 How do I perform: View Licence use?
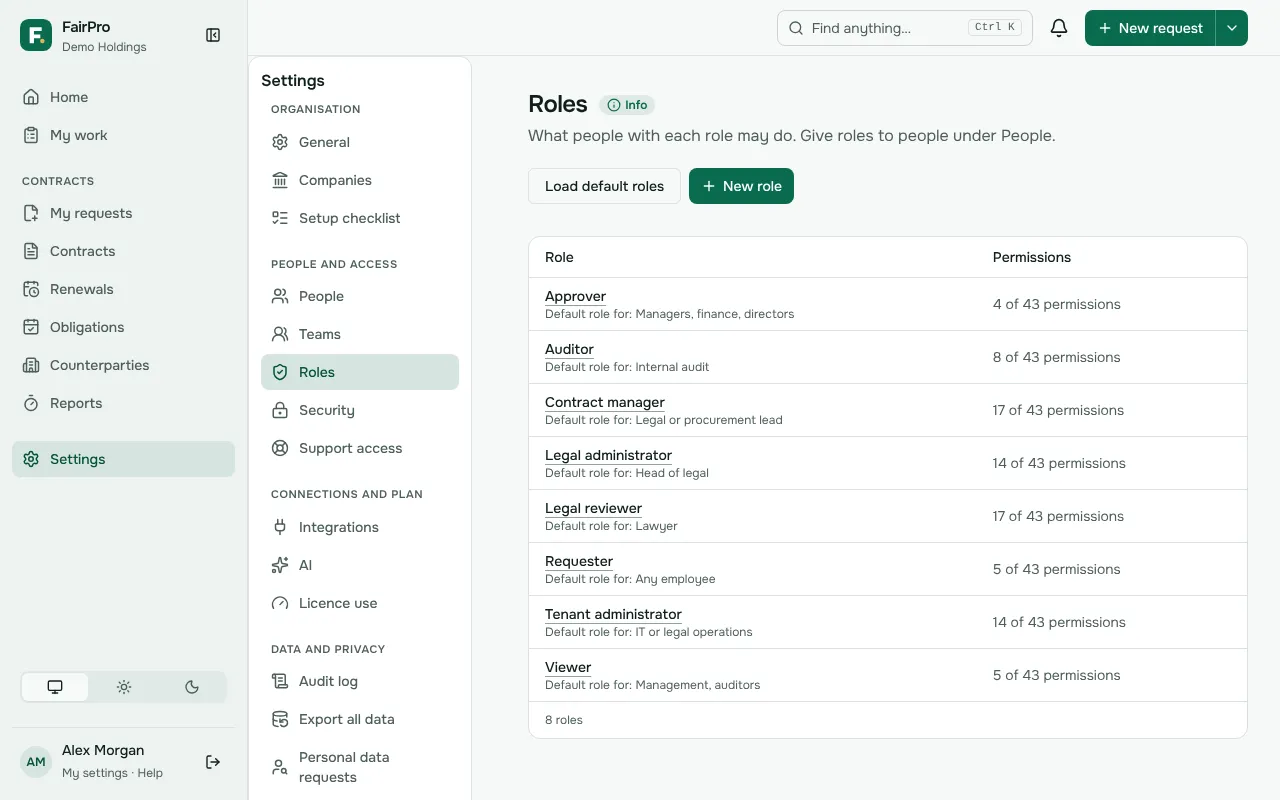(x=360, y=603)
